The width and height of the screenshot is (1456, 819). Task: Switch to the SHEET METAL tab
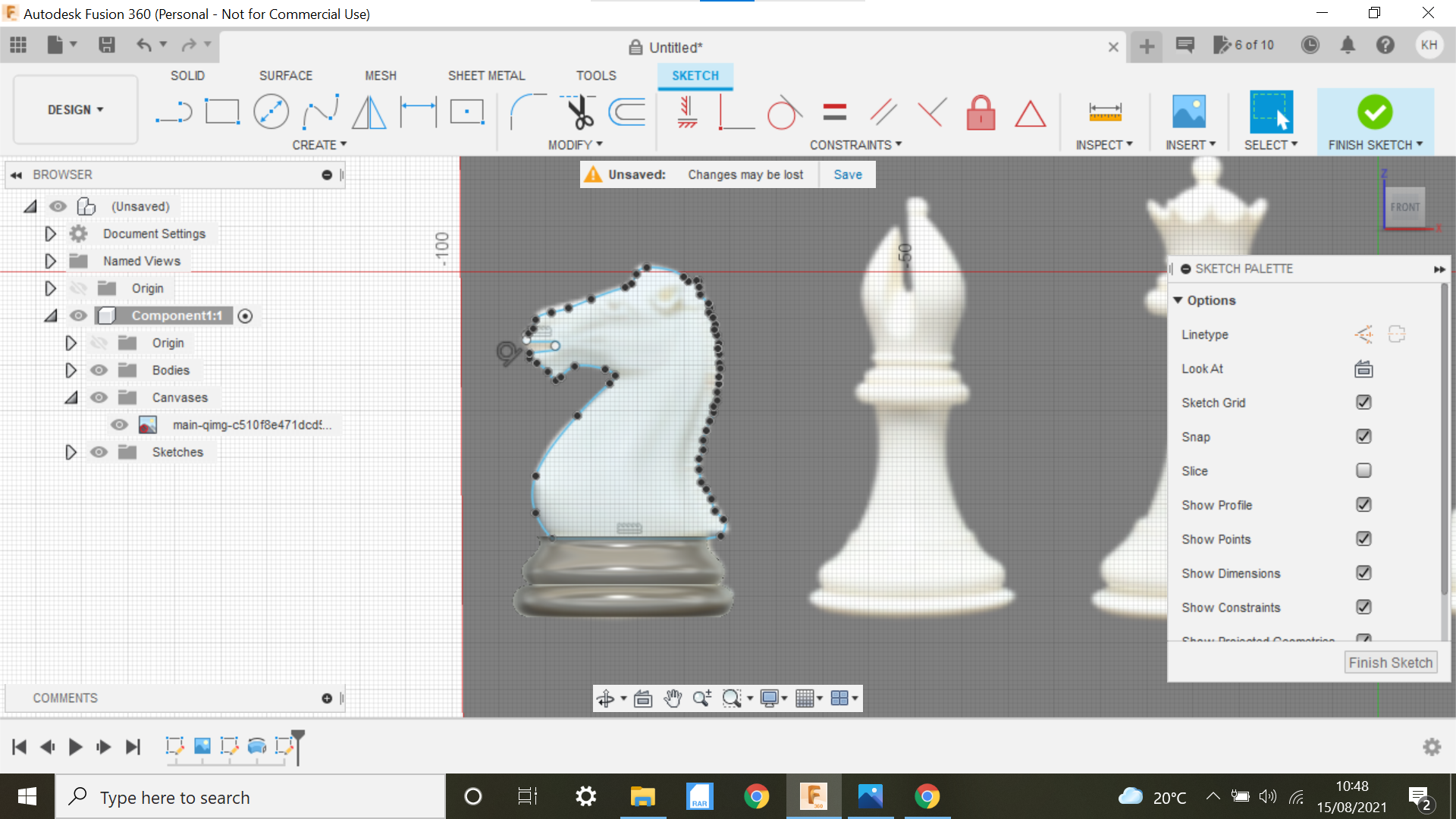tap(486, 75)
